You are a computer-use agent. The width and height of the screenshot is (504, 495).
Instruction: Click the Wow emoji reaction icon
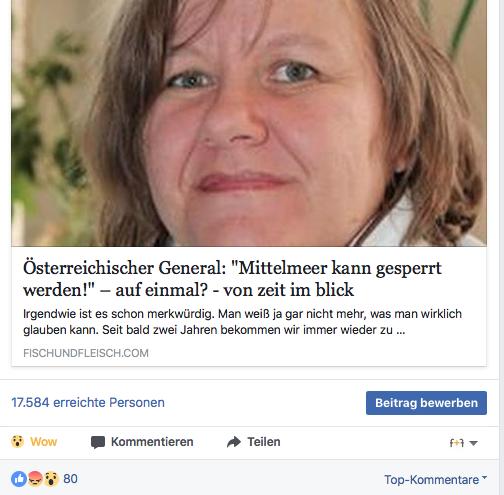pyautogui.click(x=17, y=441)
